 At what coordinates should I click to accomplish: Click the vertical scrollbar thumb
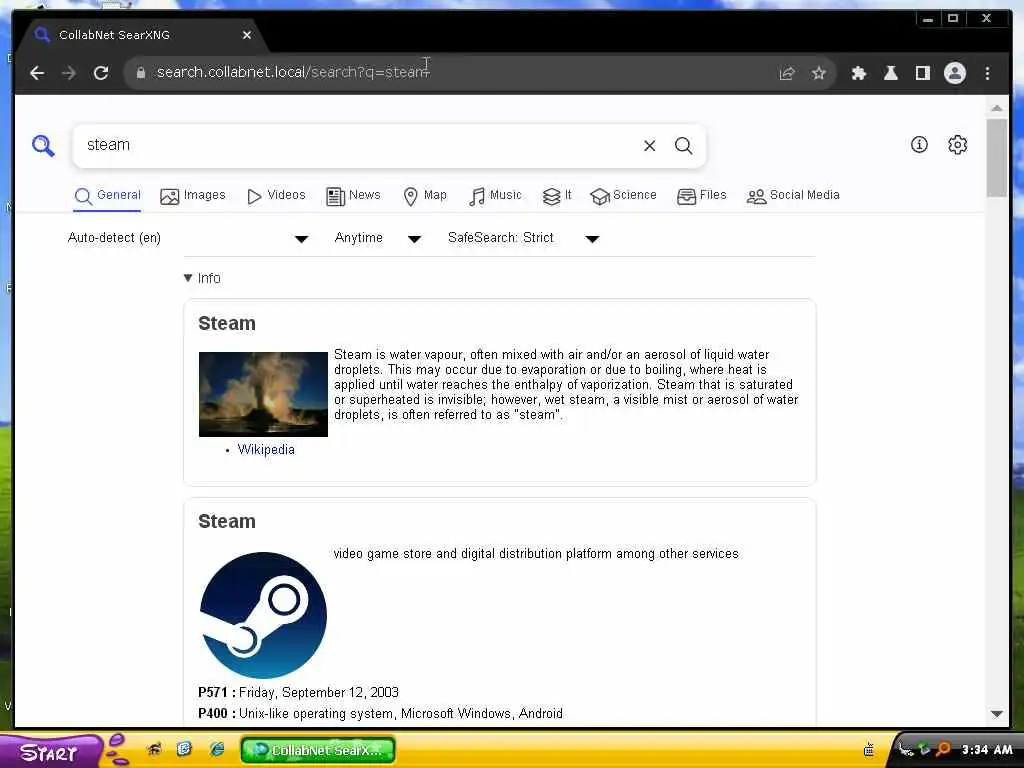(x=997, y=157)
